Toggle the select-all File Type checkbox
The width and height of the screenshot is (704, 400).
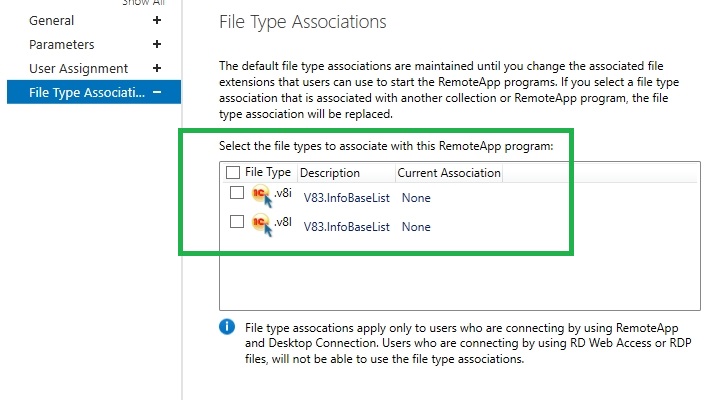233,172
